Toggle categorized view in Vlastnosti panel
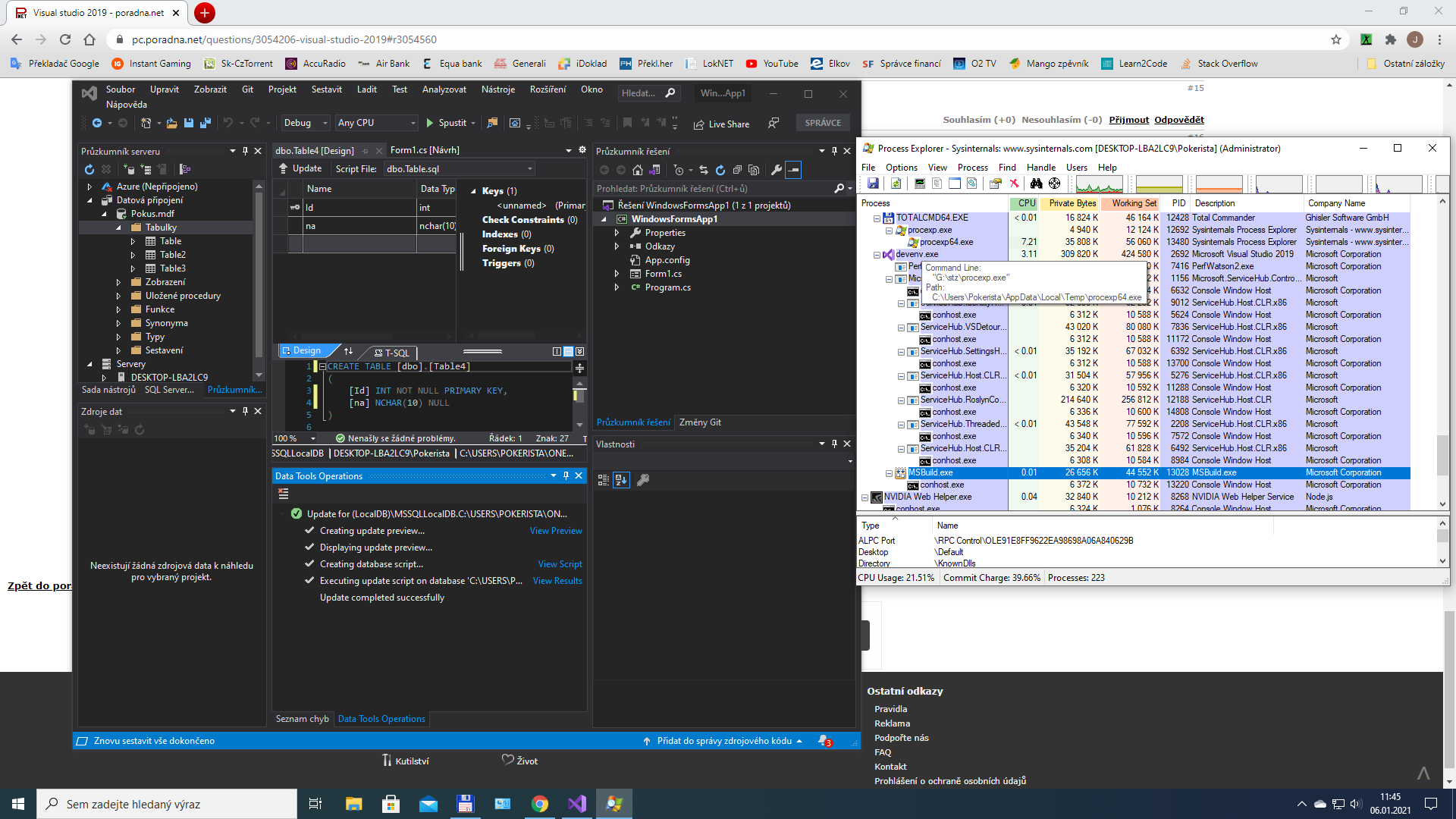The image size is (1456, 819). tap(604, 480)
